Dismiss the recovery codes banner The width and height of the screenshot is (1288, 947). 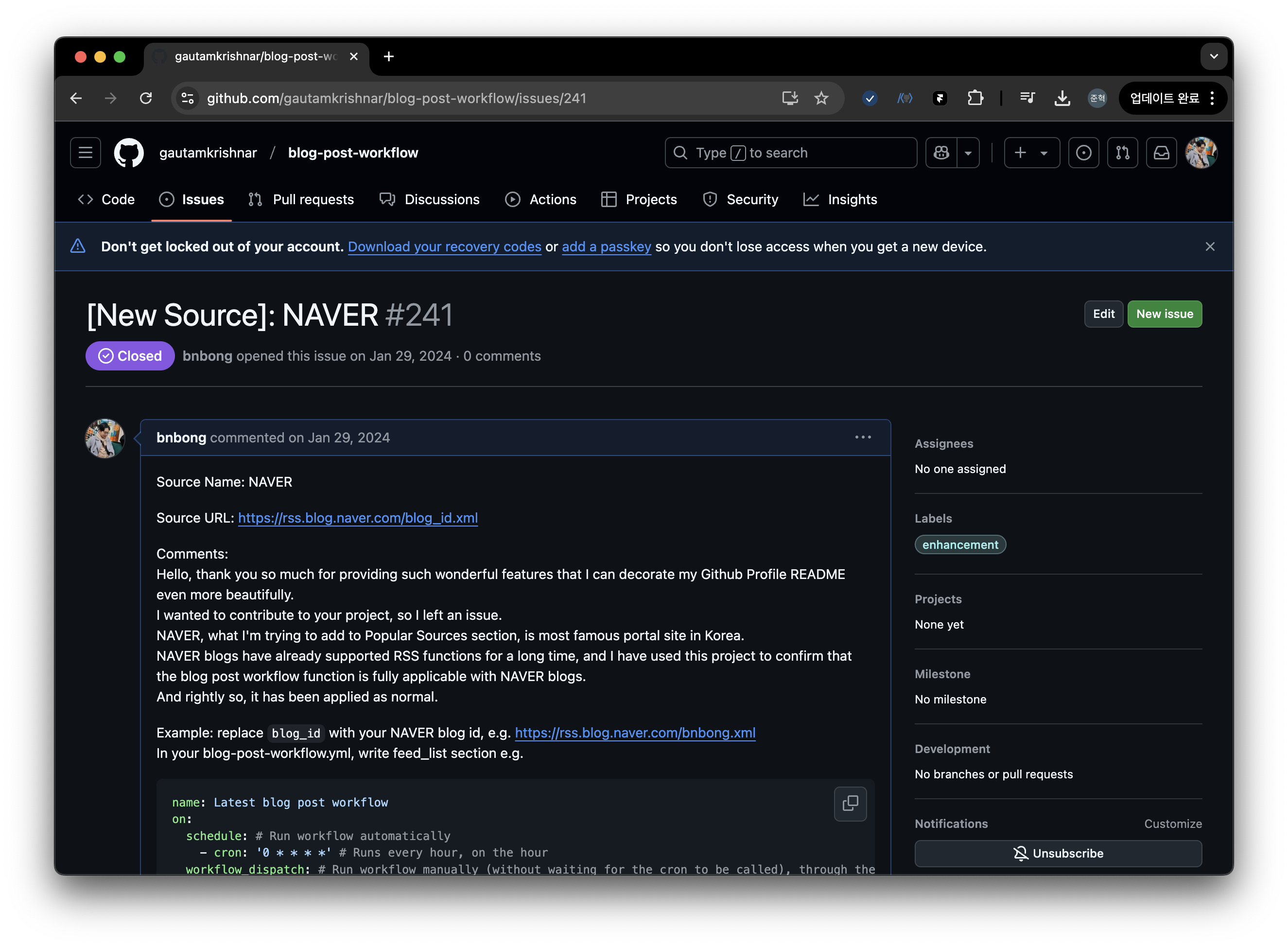click(1210, 246)
